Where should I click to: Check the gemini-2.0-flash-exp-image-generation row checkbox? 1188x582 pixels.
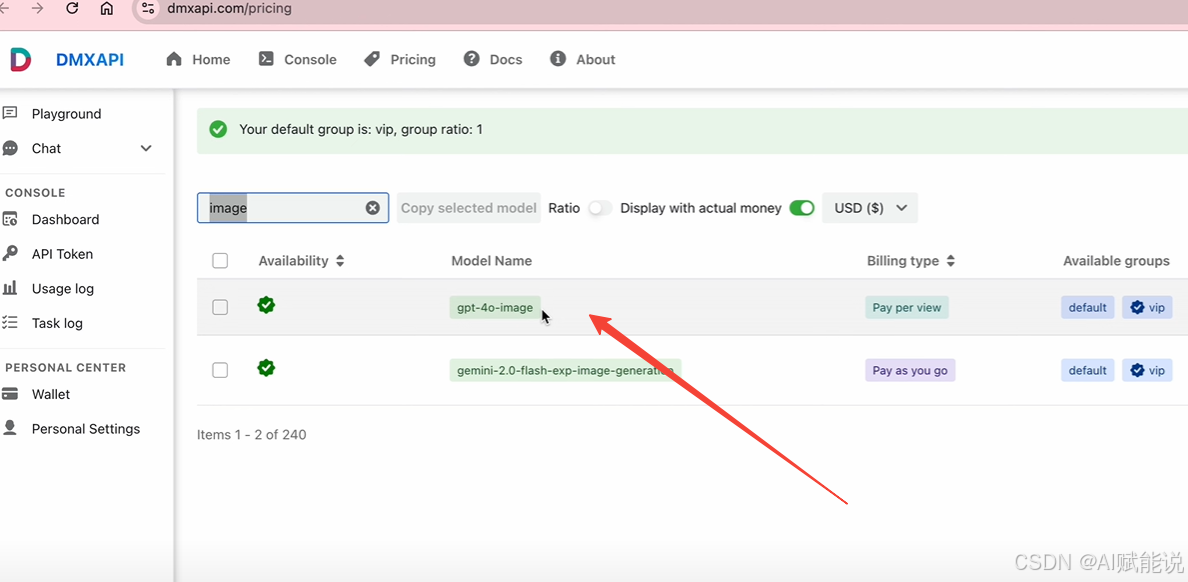point(220,370)
